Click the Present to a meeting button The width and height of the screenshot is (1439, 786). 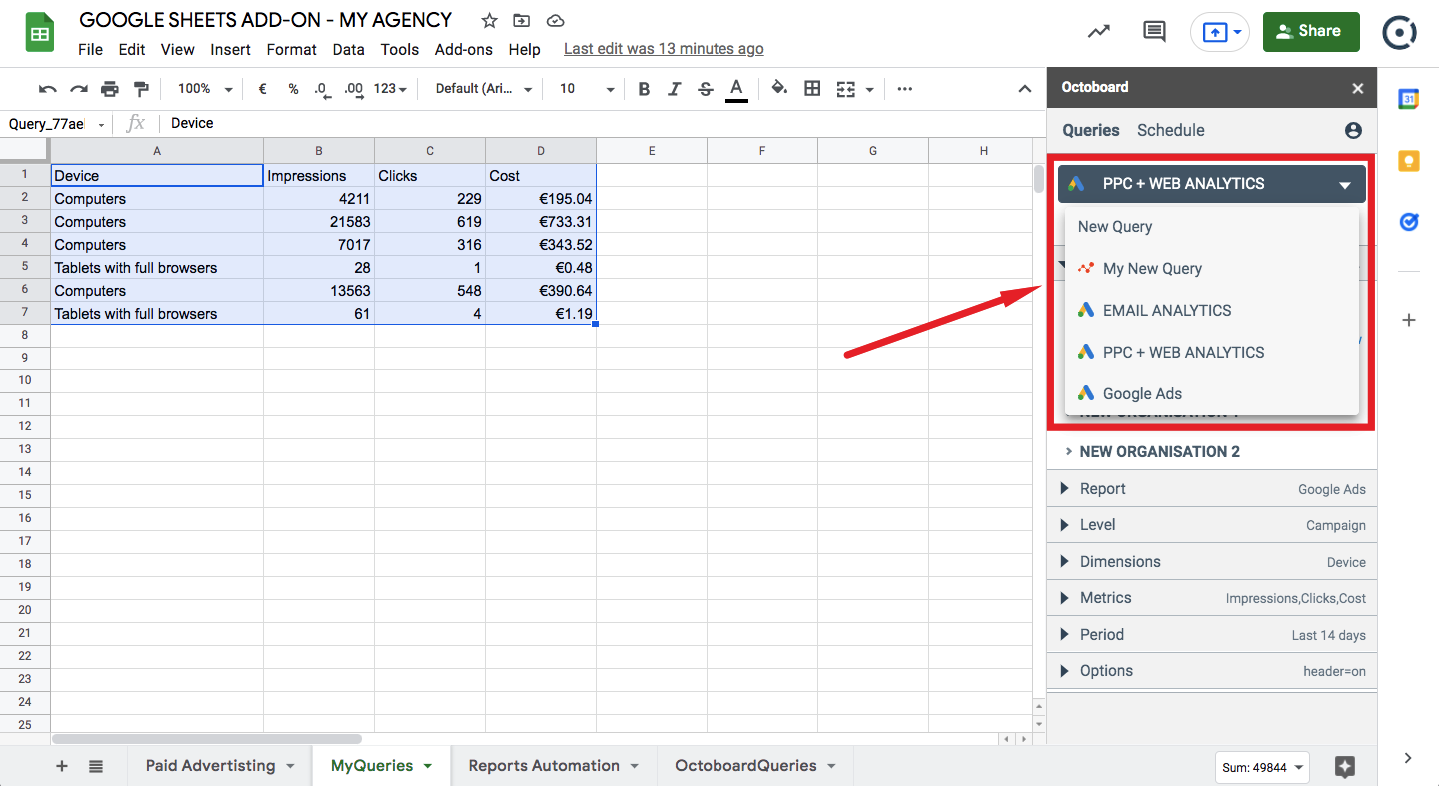point(1220,32)
